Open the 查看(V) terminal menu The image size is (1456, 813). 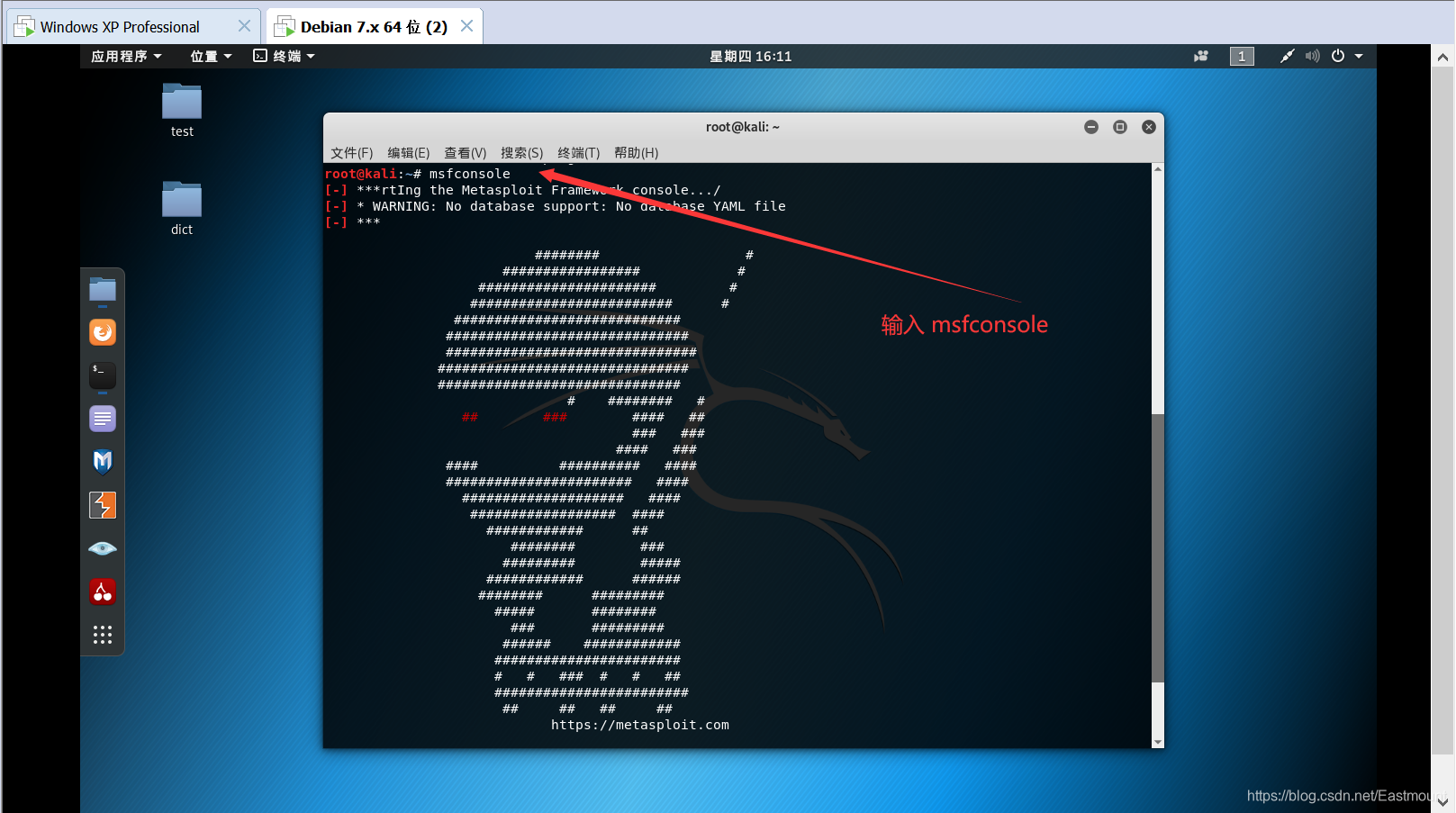465,153
